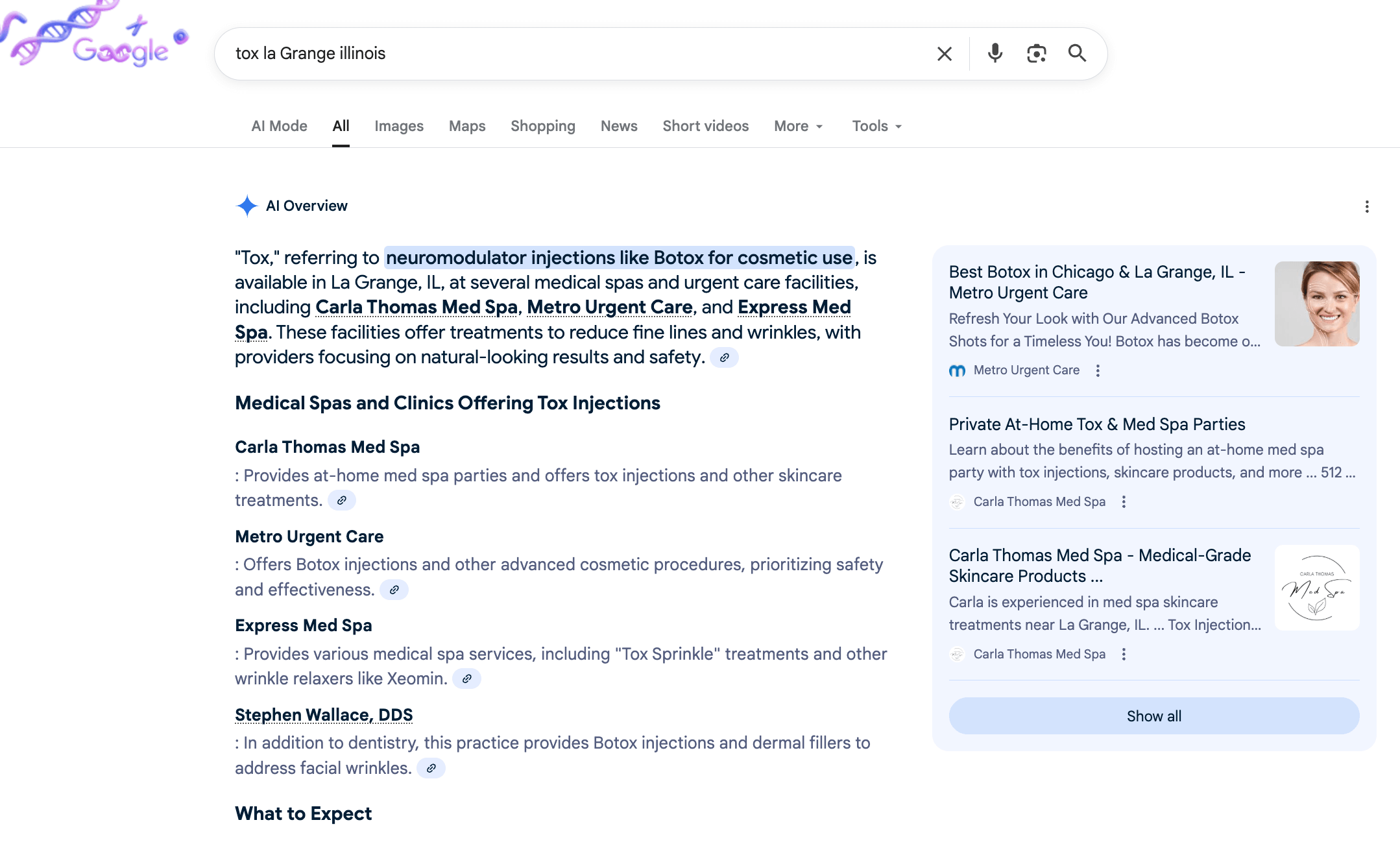Open Best Botox in Chicago & La Grange result
Screen dimensions: 1400x842
pyautogui.click(x=1097, y=282)
